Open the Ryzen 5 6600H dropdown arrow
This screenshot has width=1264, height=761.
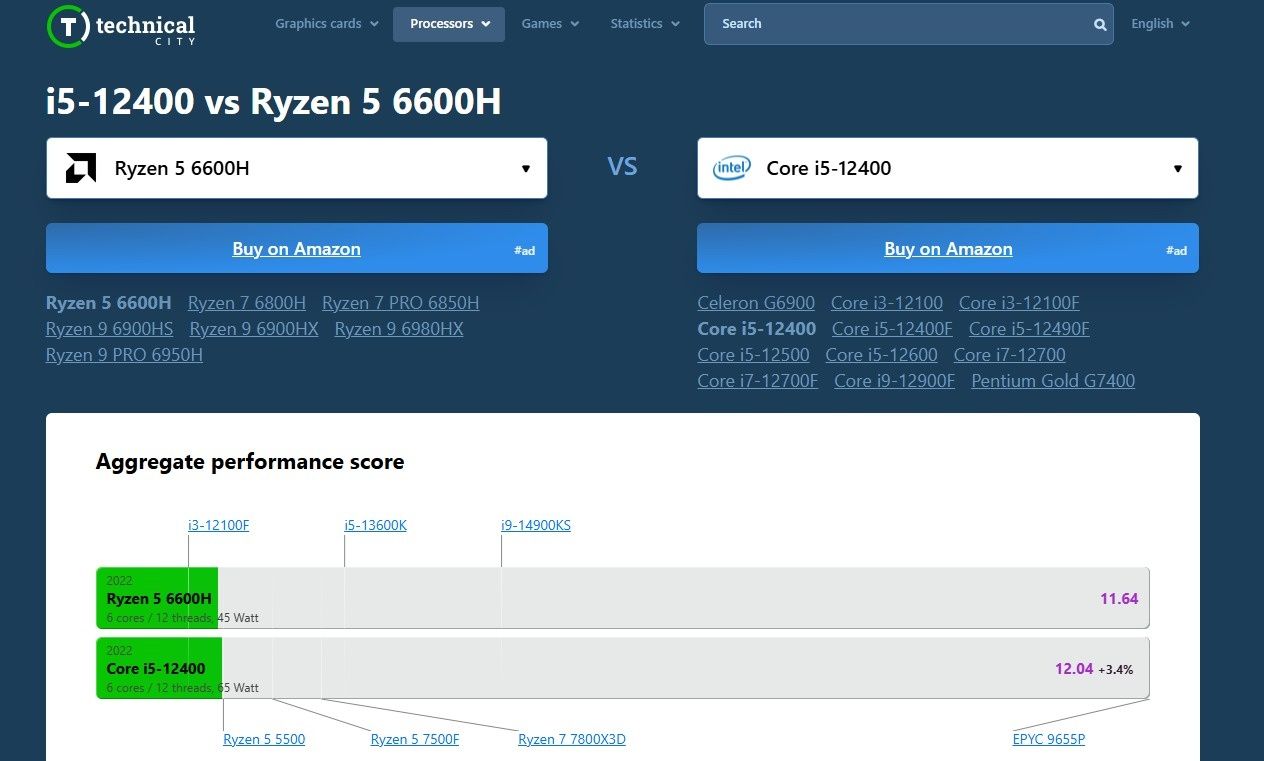[x=526, y=168]
